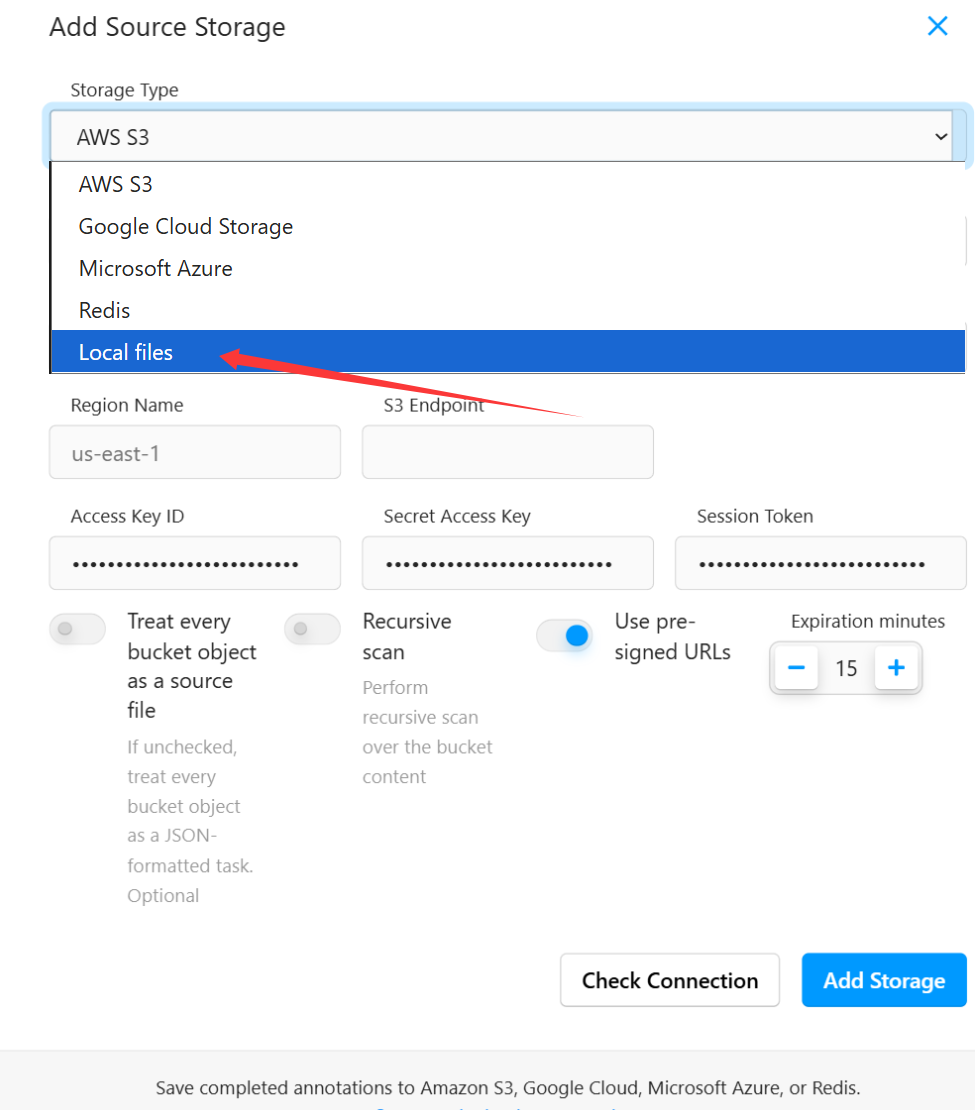Choose Local files storage option
The image size is (975, 1110).
coord(508,352)
